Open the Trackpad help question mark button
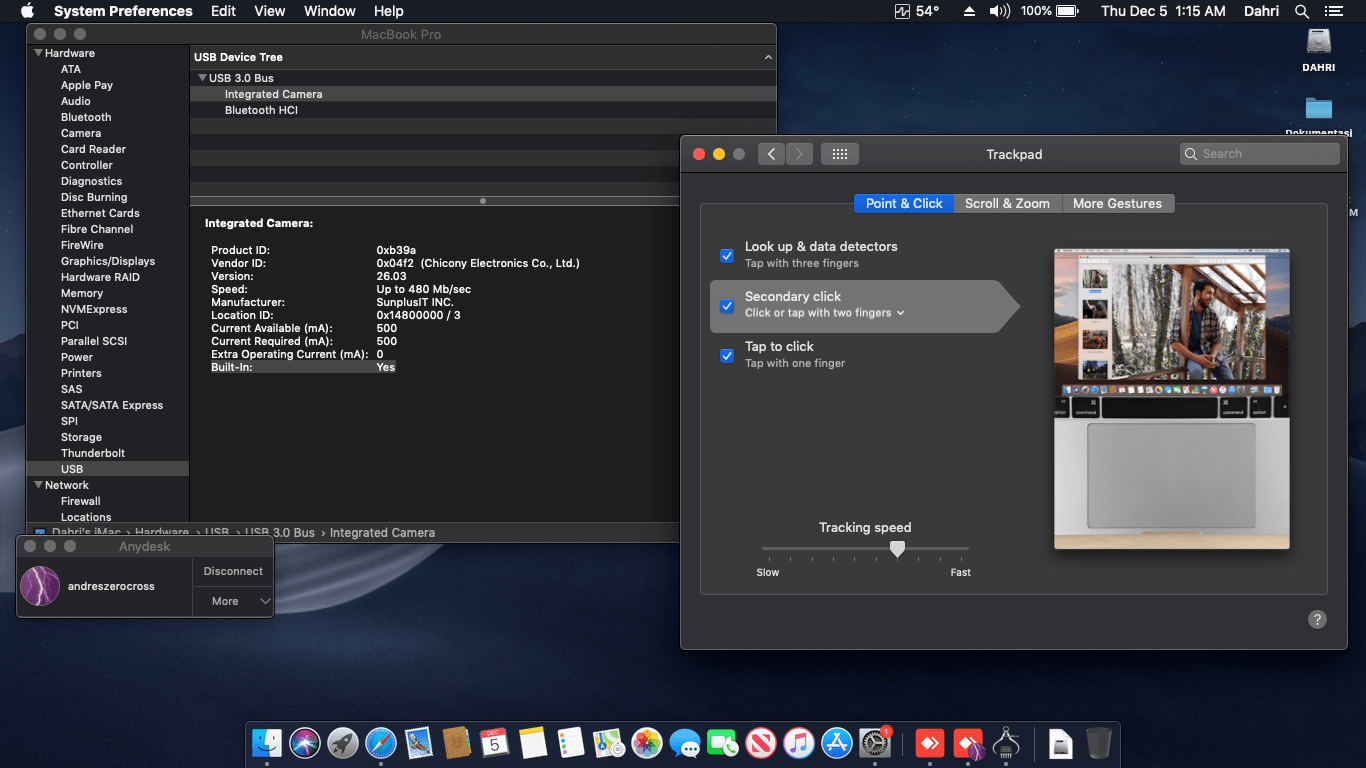This screenshot has height=768, width=1366. [x=1317, y=620]
